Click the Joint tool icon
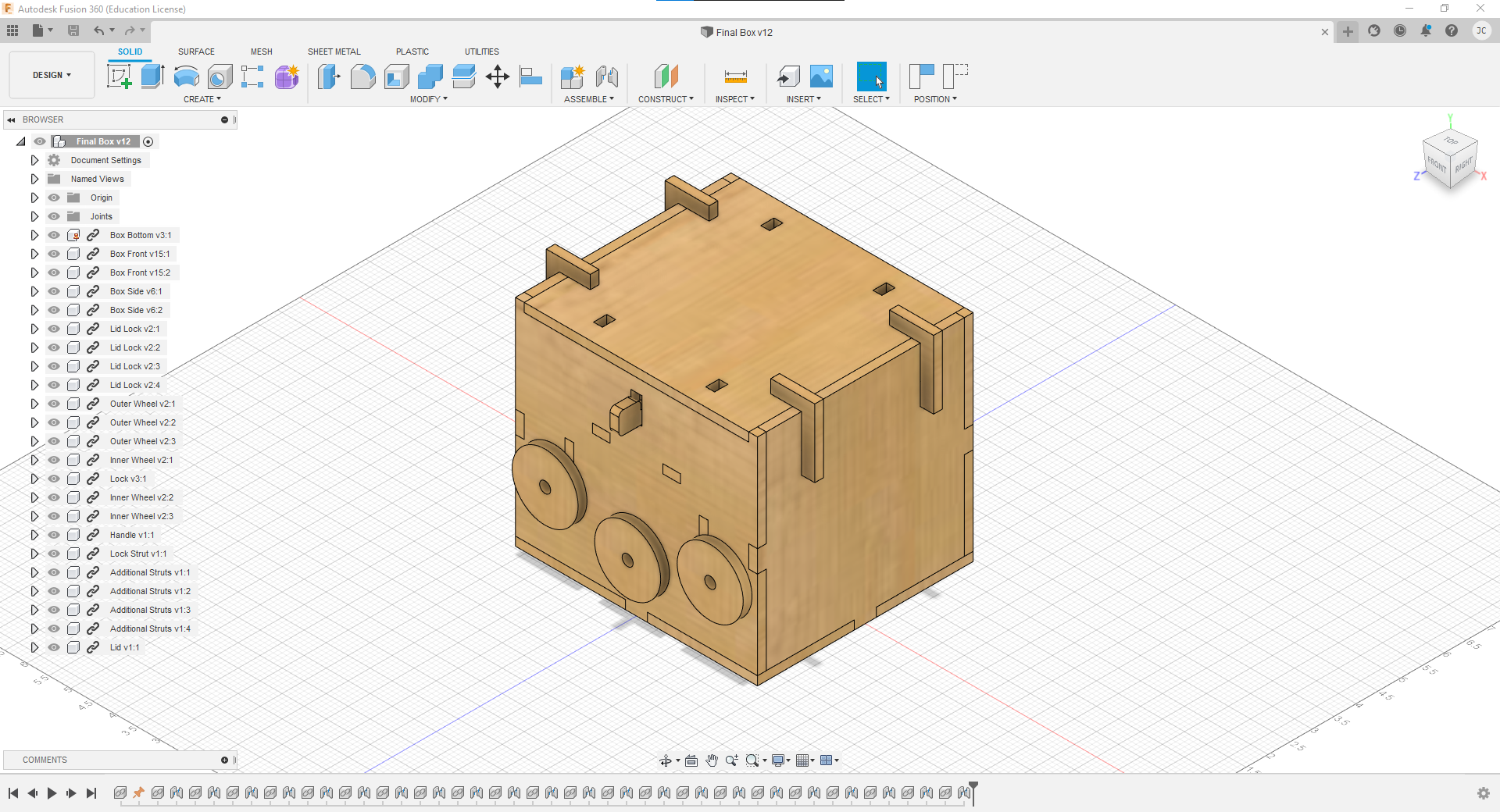This screenshot has width=1500, height=812. pos(607,77)
